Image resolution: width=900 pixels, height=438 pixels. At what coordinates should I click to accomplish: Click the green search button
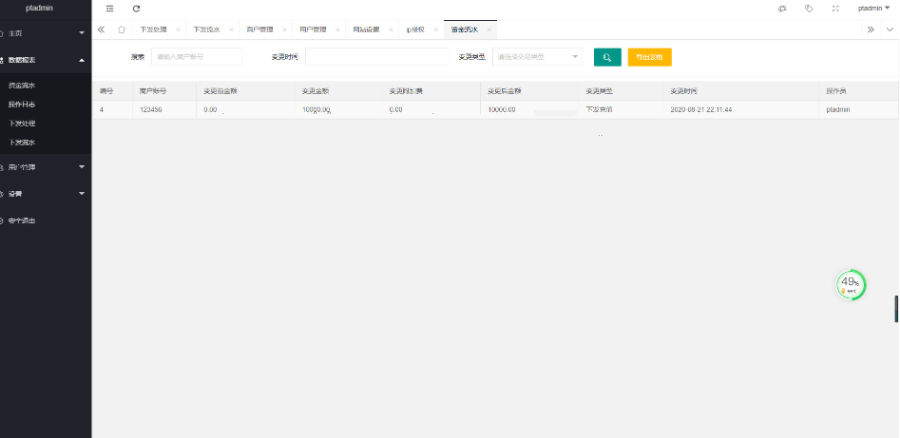(607, 57)
